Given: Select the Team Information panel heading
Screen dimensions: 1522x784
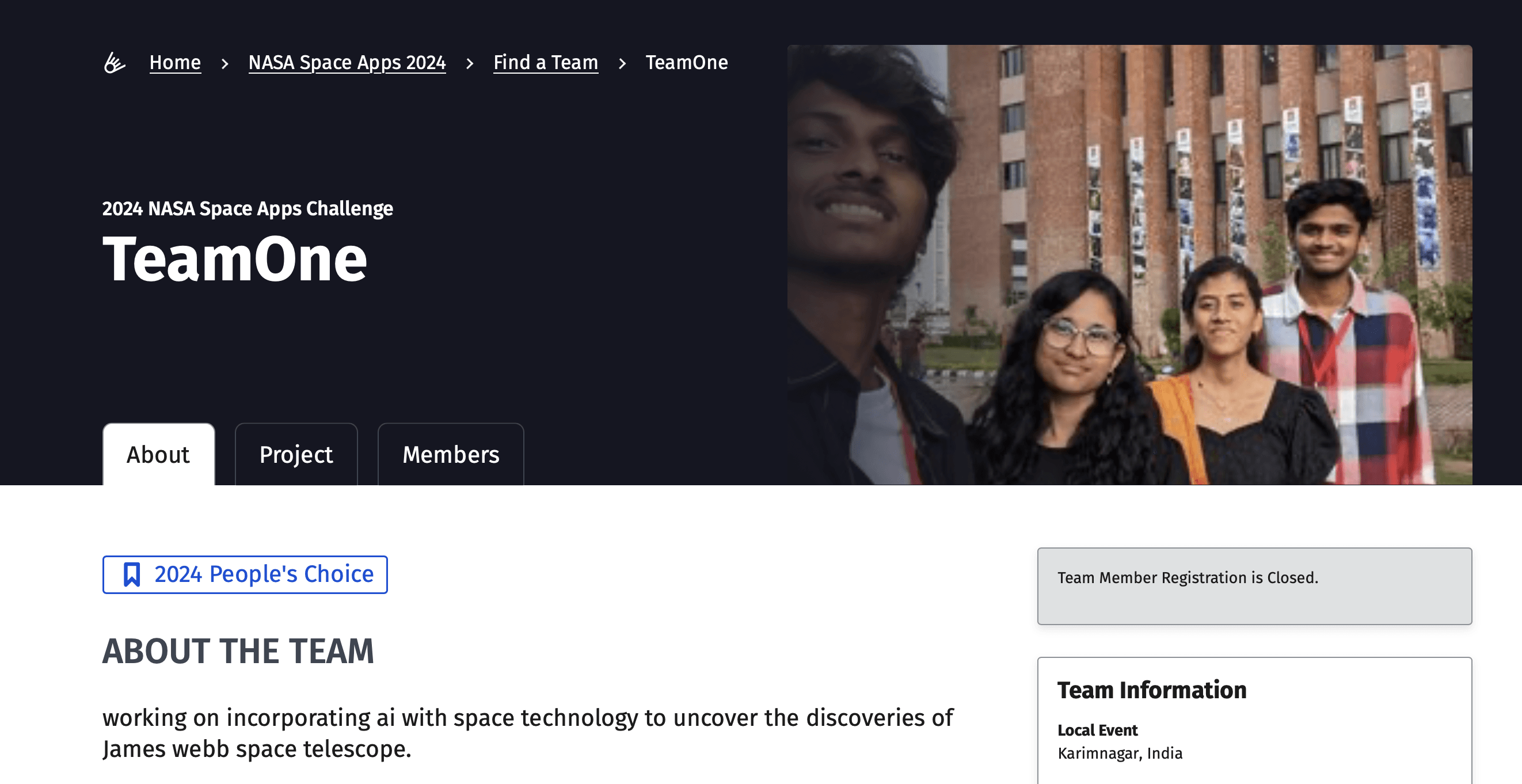Looking at the screenshot, I should click(x=1152, y=689).
